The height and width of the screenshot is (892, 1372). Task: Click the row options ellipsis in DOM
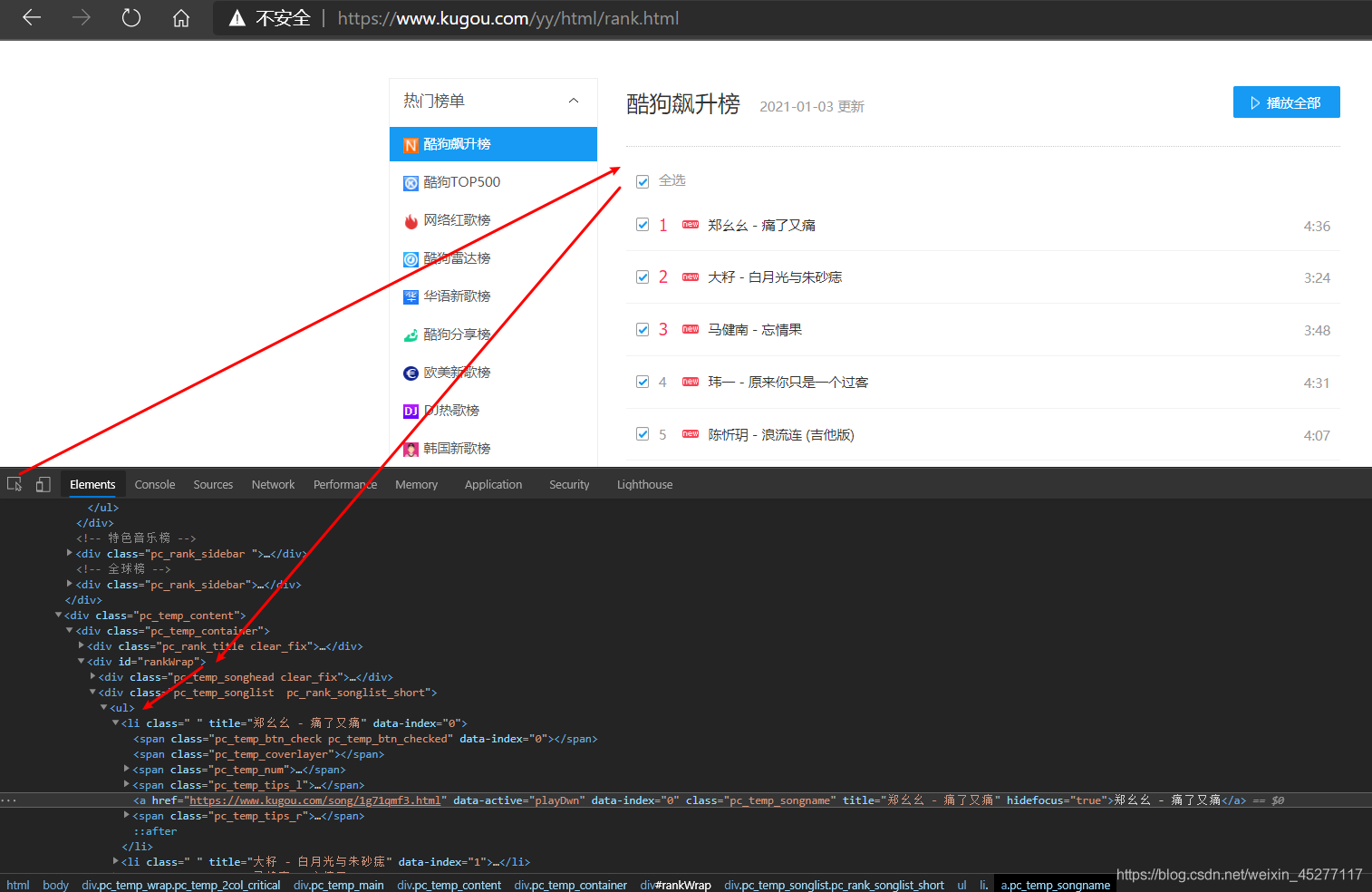[x=8, y=800]
